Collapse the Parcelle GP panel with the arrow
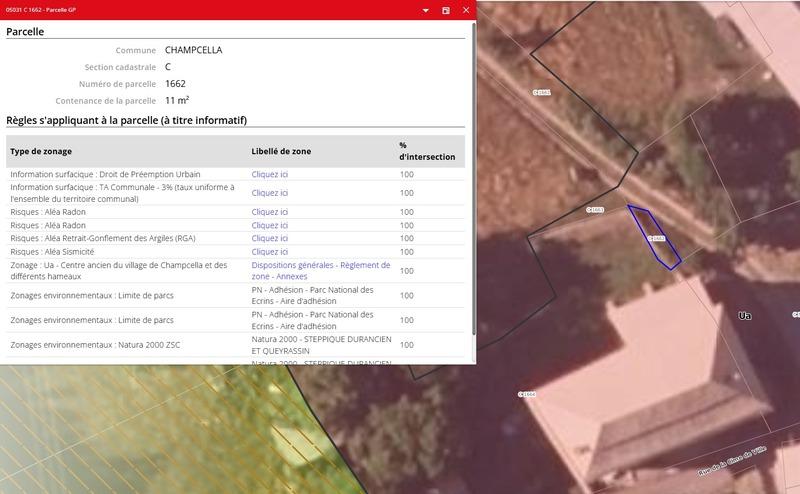Viewport: 800px width, 494px height. (x=426, y=10)
